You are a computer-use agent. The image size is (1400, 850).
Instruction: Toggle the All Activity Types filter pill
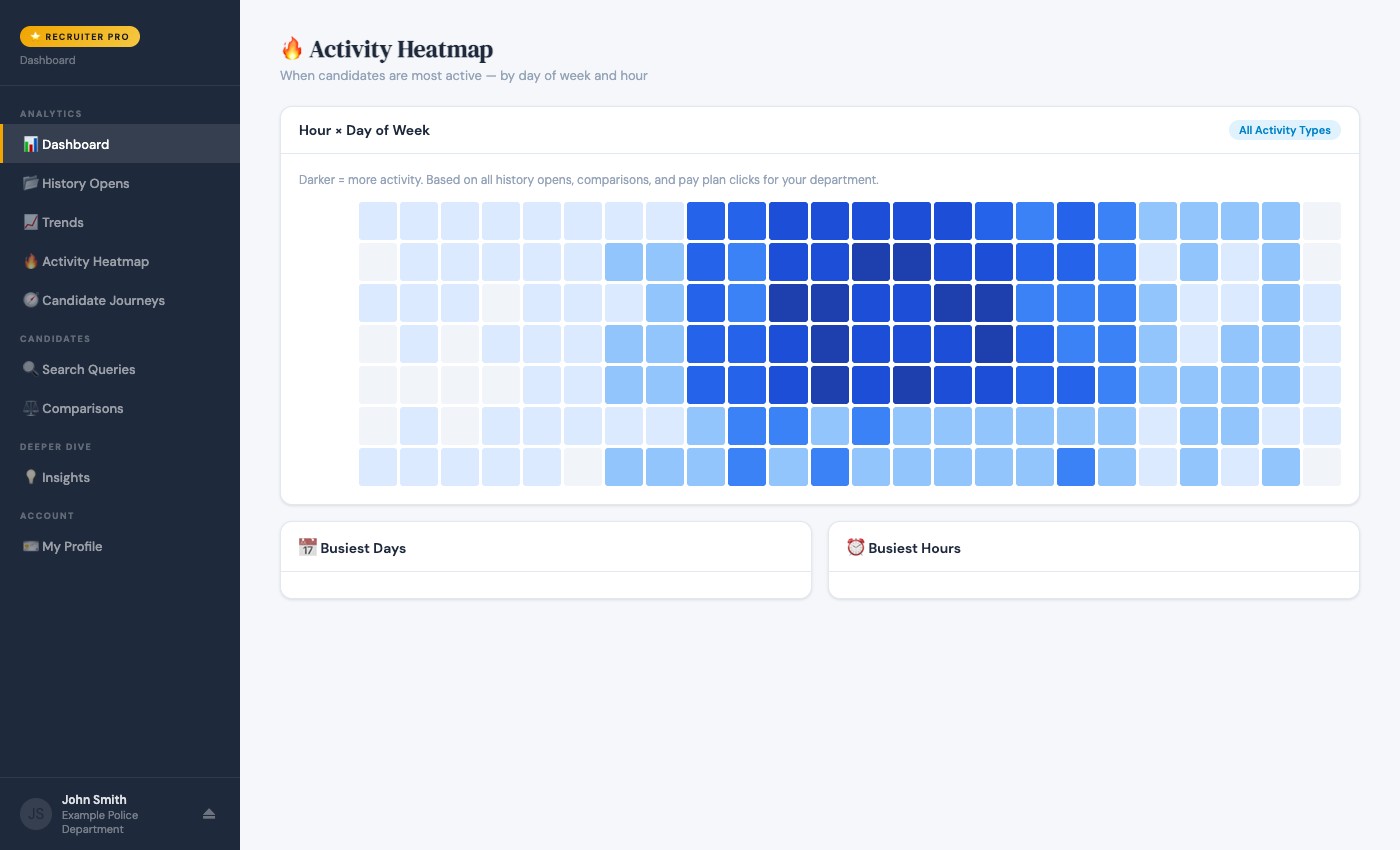click(x=1284, y=130)
